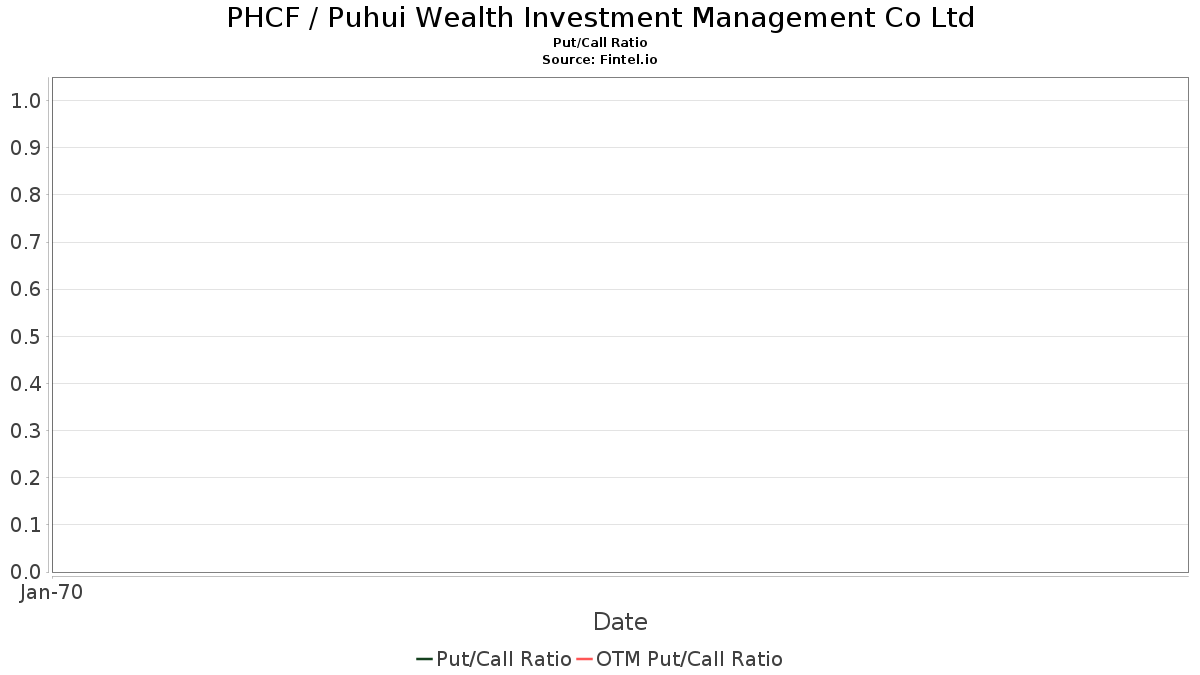Click the 0.1 y-axis tick label
The image size is (1200, 675).
(x=25, y=525)
